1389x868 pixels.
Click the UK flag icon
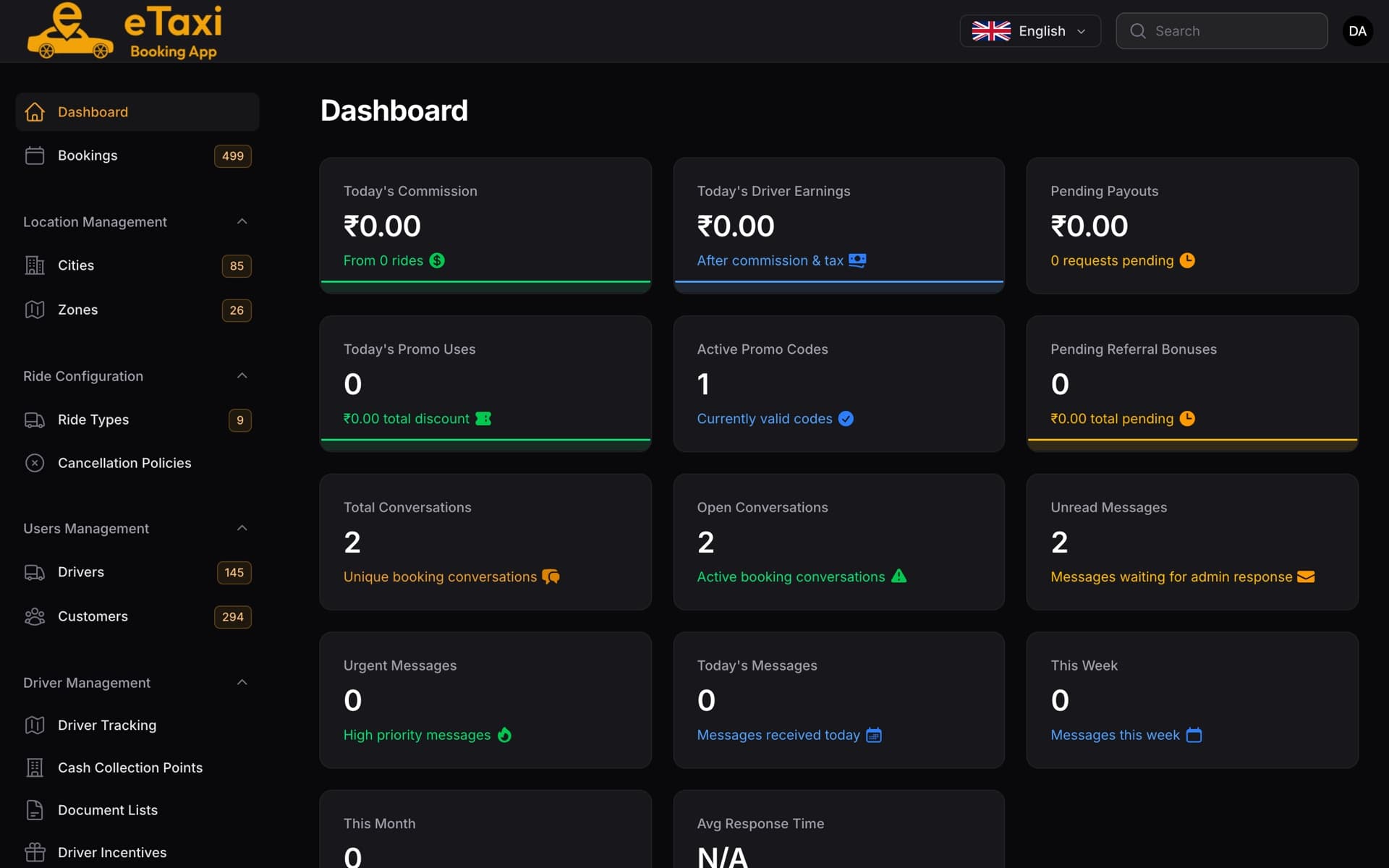(991, 31)
